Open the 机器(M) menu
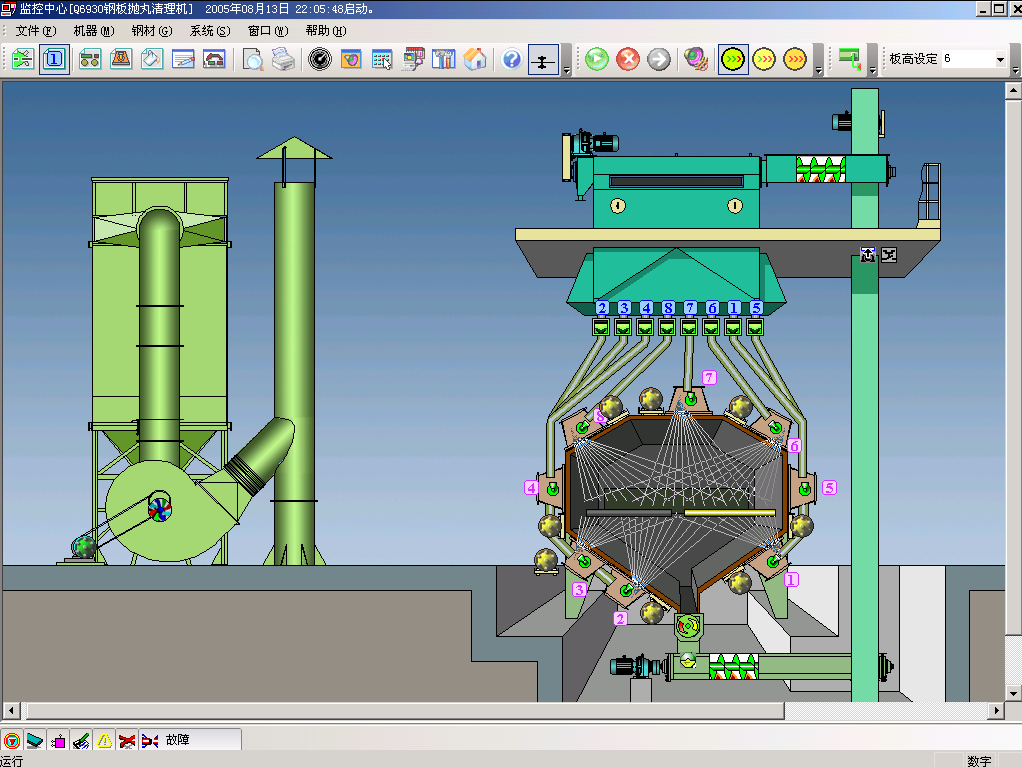The width and height of the screenshot is (1022, 767). point(94,31)
